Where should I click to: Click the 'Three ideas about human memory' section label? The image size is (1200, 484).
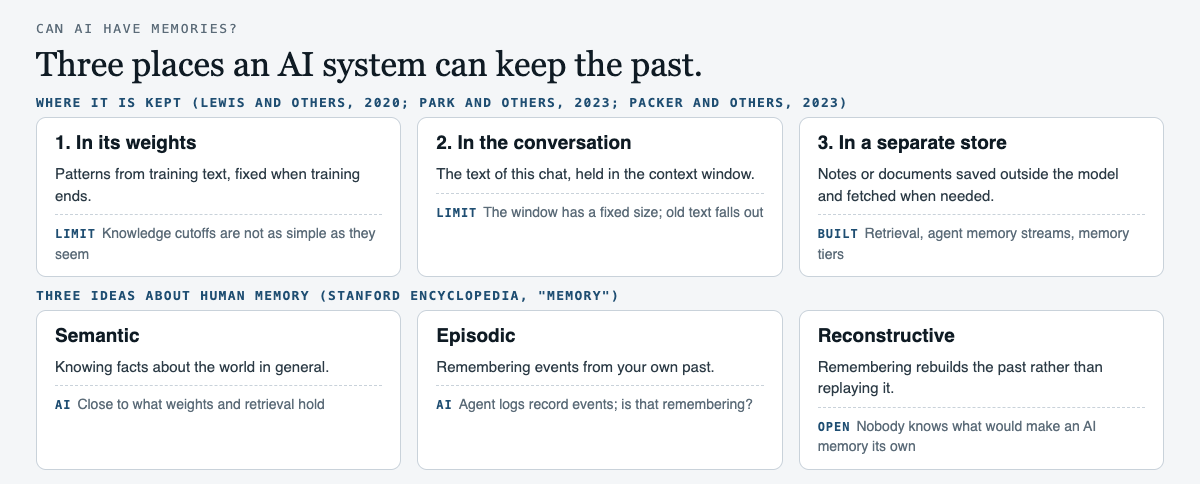click(x=328, y=296)
